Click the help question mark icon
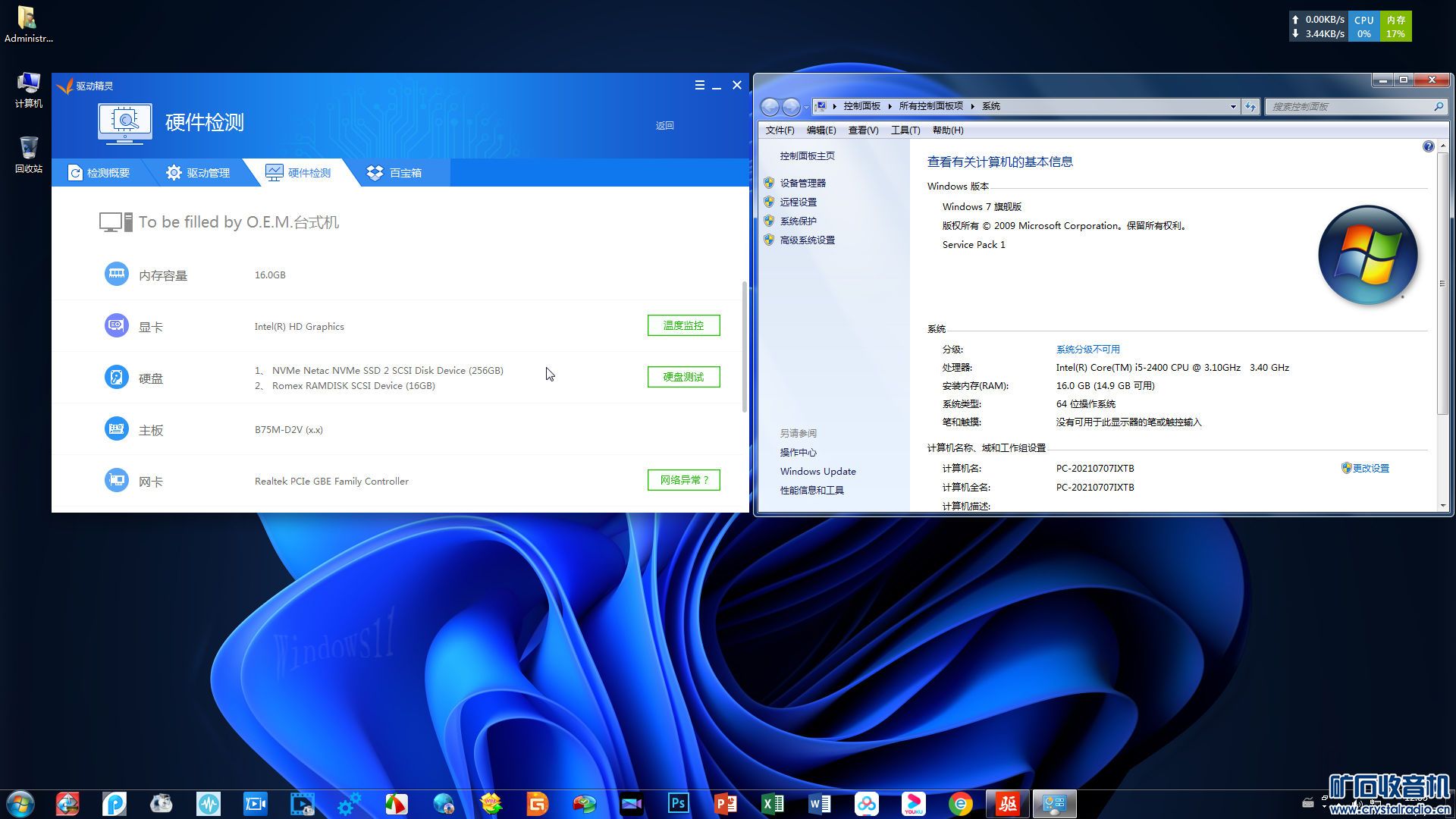 (x=1428, y=146)
